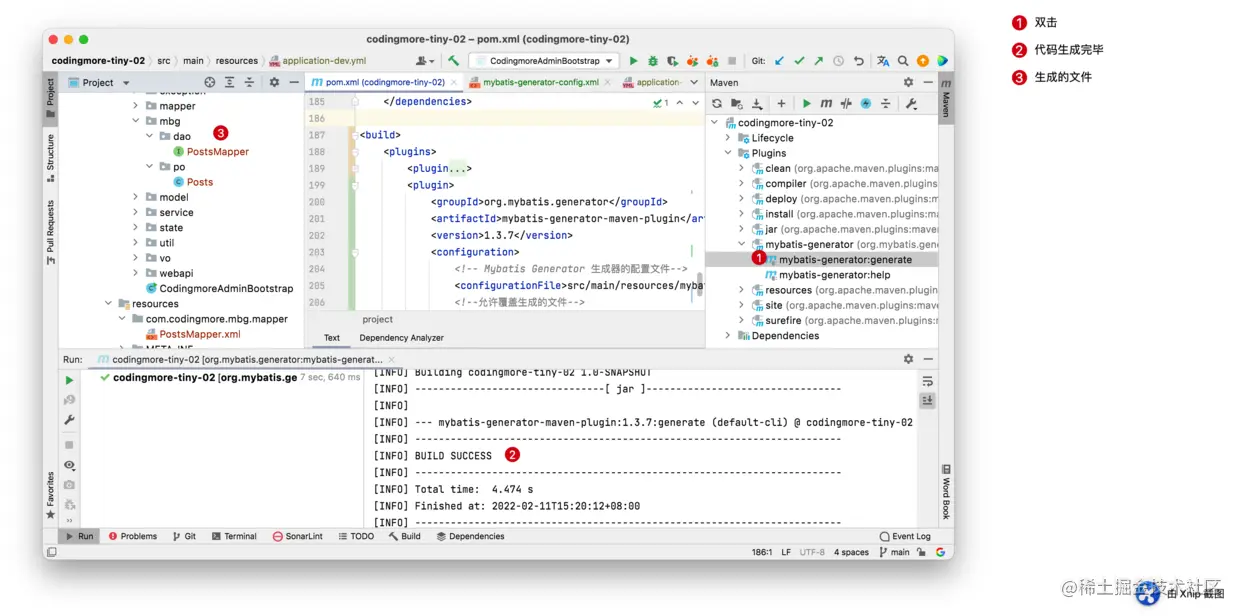The height and width of the screenshot is (616, 1240).
Task: Rerun the build in the Run panel
Action: click(69, 380)
